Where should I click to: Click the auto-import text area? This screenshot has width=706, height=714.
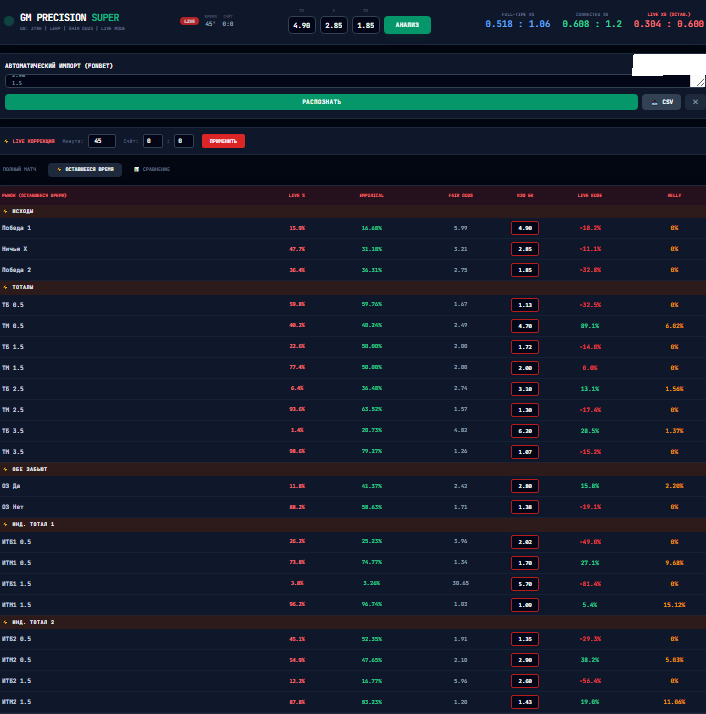(x=347, y=81)
